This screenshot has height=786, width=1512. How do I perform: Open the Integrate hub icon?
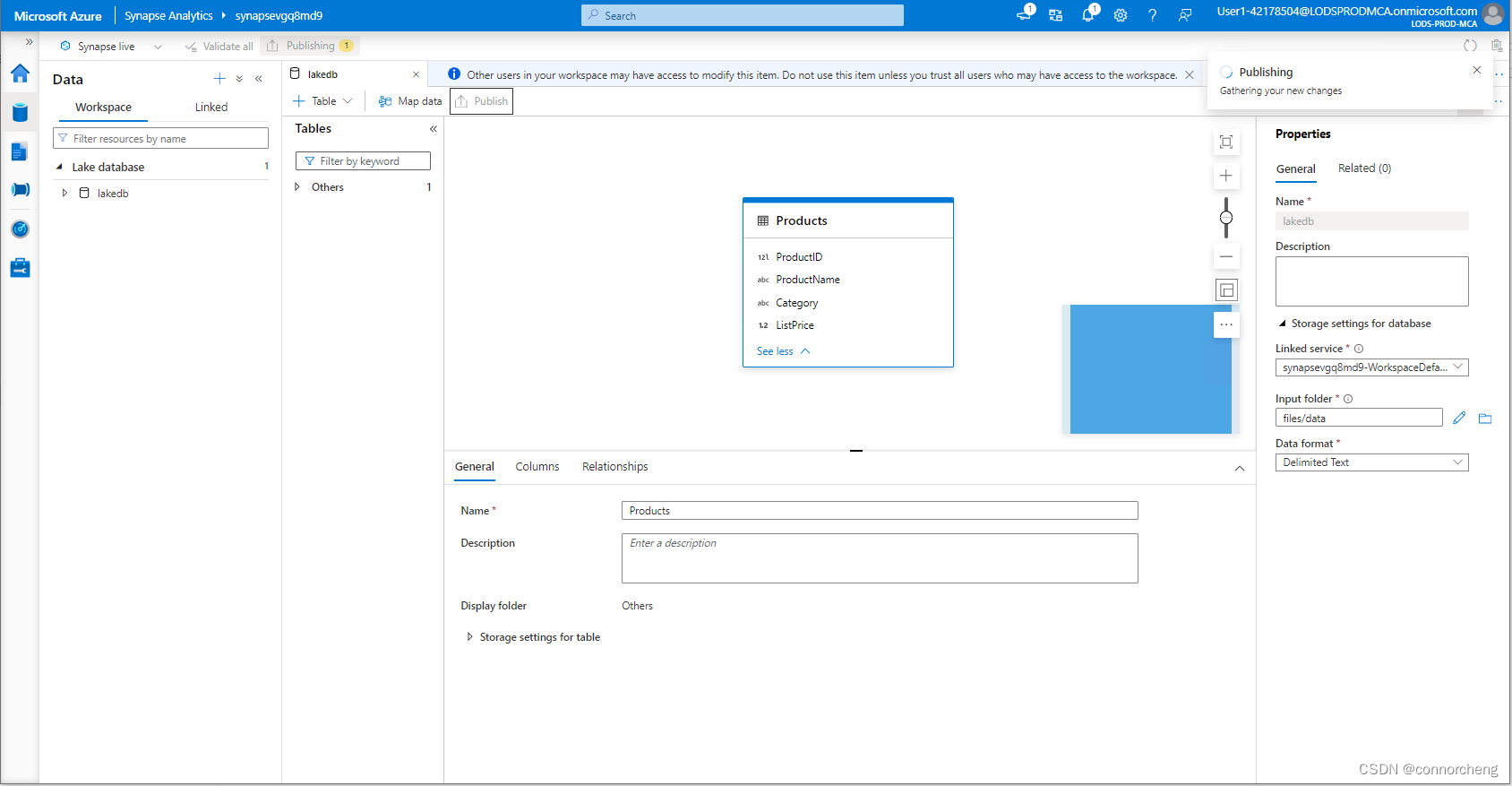(x=20, y=190)
